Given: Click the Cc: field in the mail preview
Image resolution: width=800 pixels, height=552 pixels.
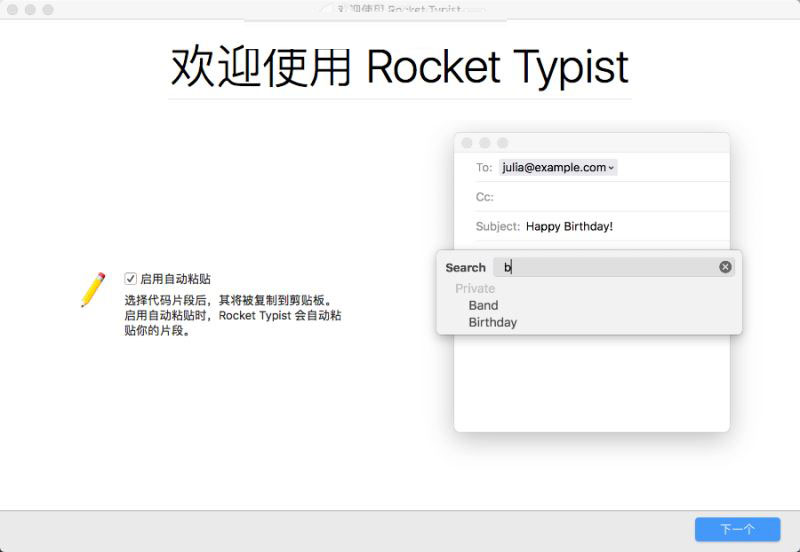Looking at the screenshot, I should [x=602, y=197].
